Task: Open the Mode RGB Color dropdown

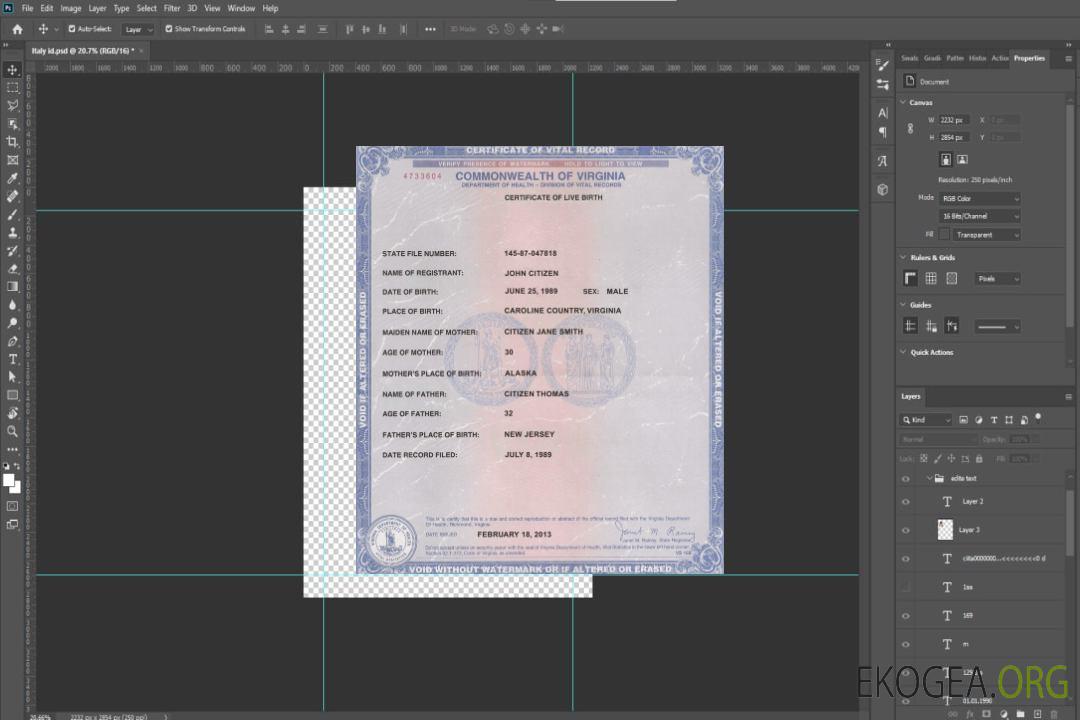Action: point(979,198)
